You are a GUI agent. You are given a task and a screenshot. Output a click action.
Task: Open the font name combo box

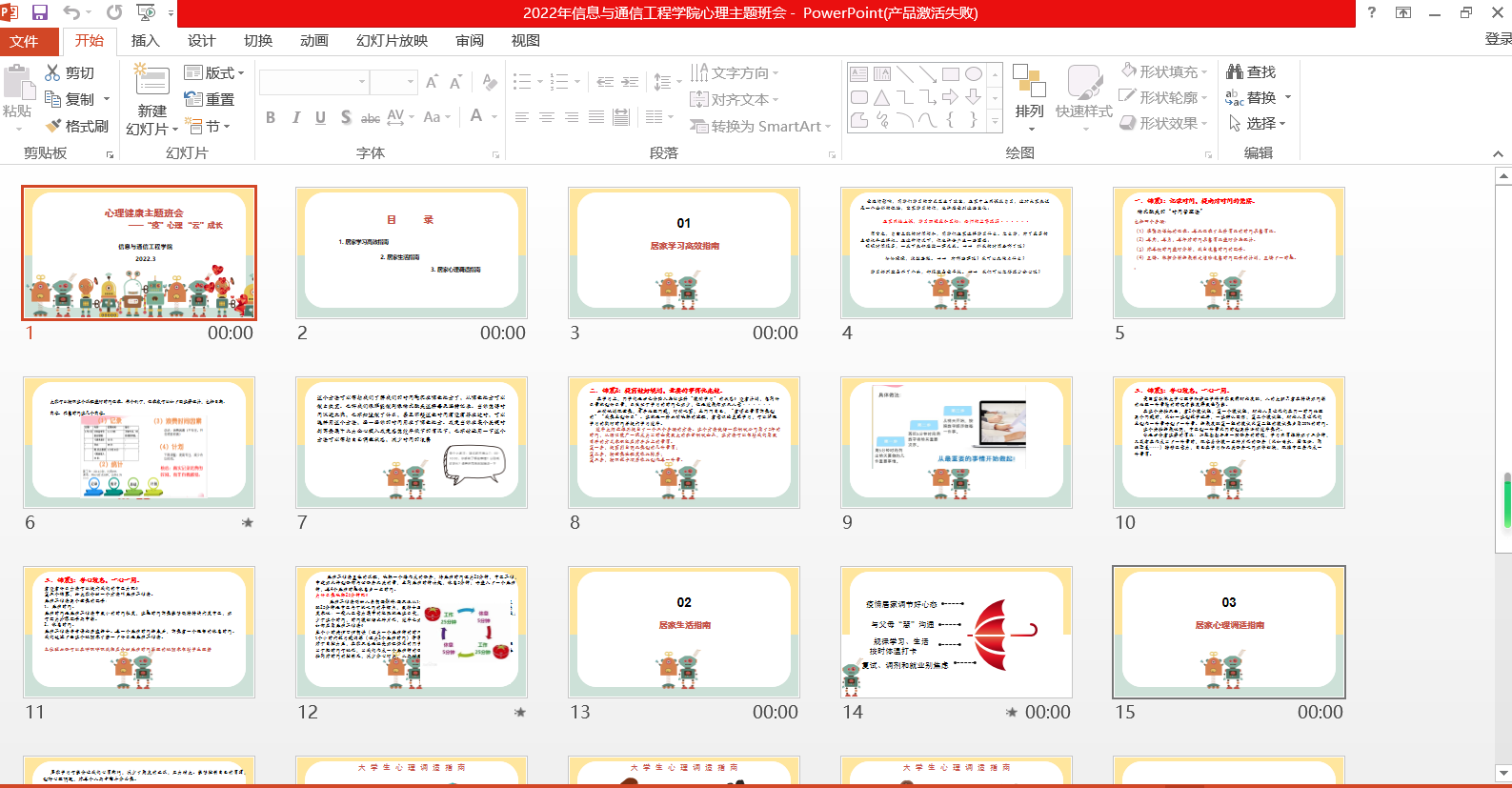pos(313,82)
